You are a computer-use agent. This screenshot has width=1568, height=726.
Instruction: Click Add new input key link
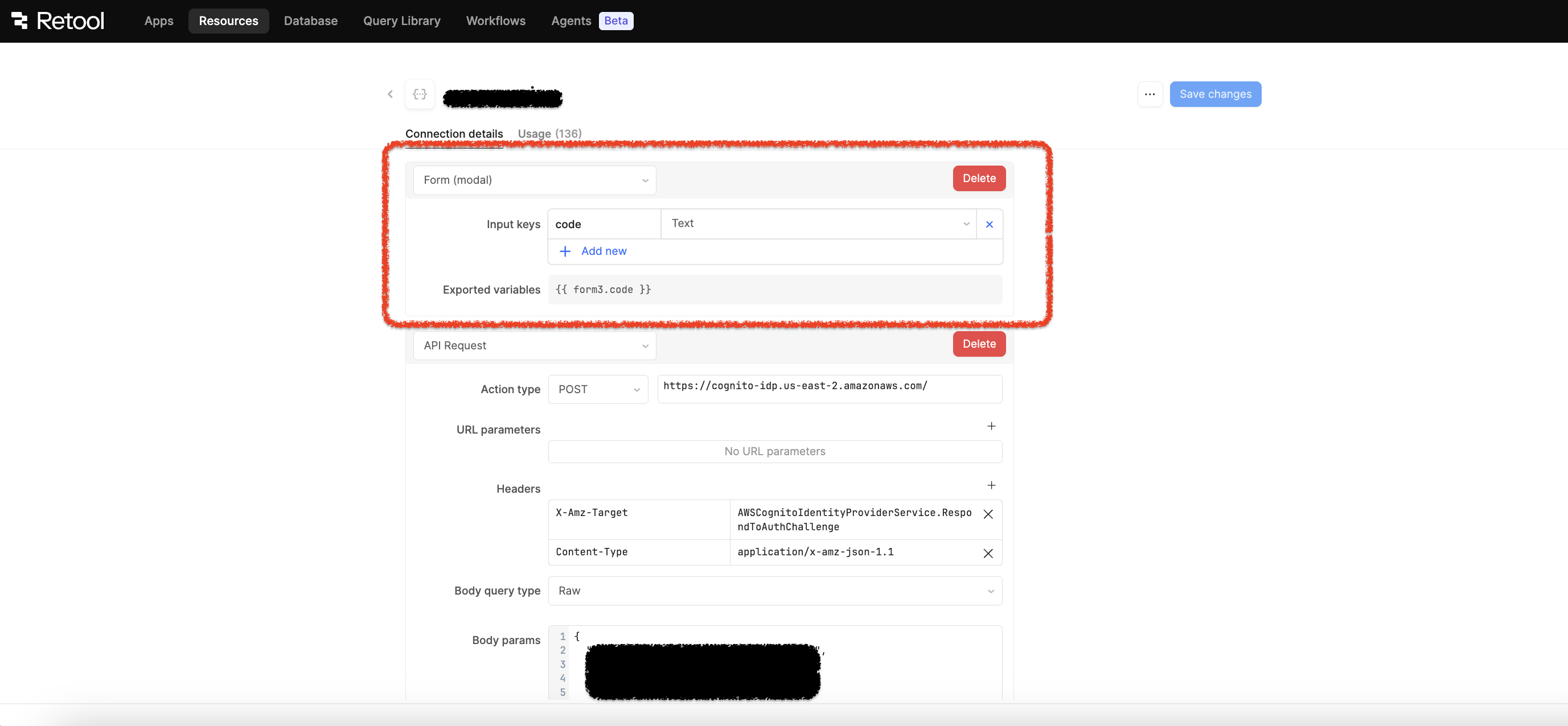point(602,251)
